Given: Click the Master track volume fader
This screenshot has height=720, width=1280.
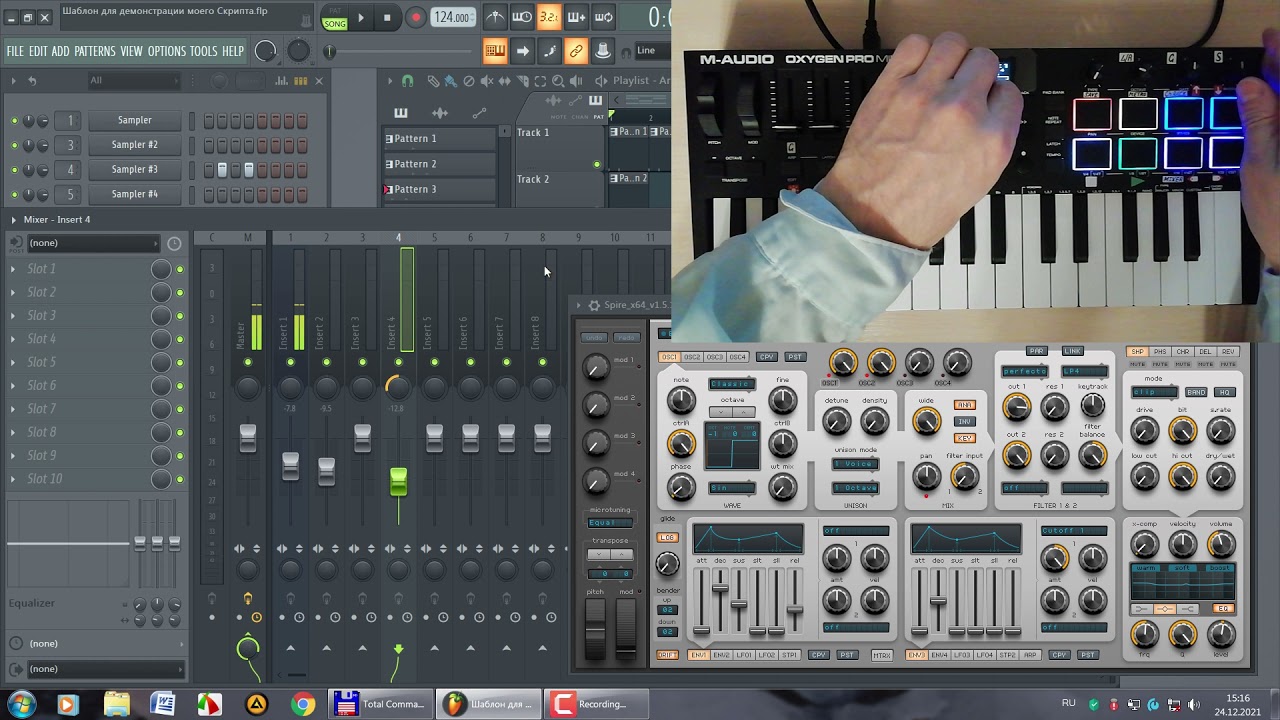Looking at the screenshot, I should pos(248,437).
